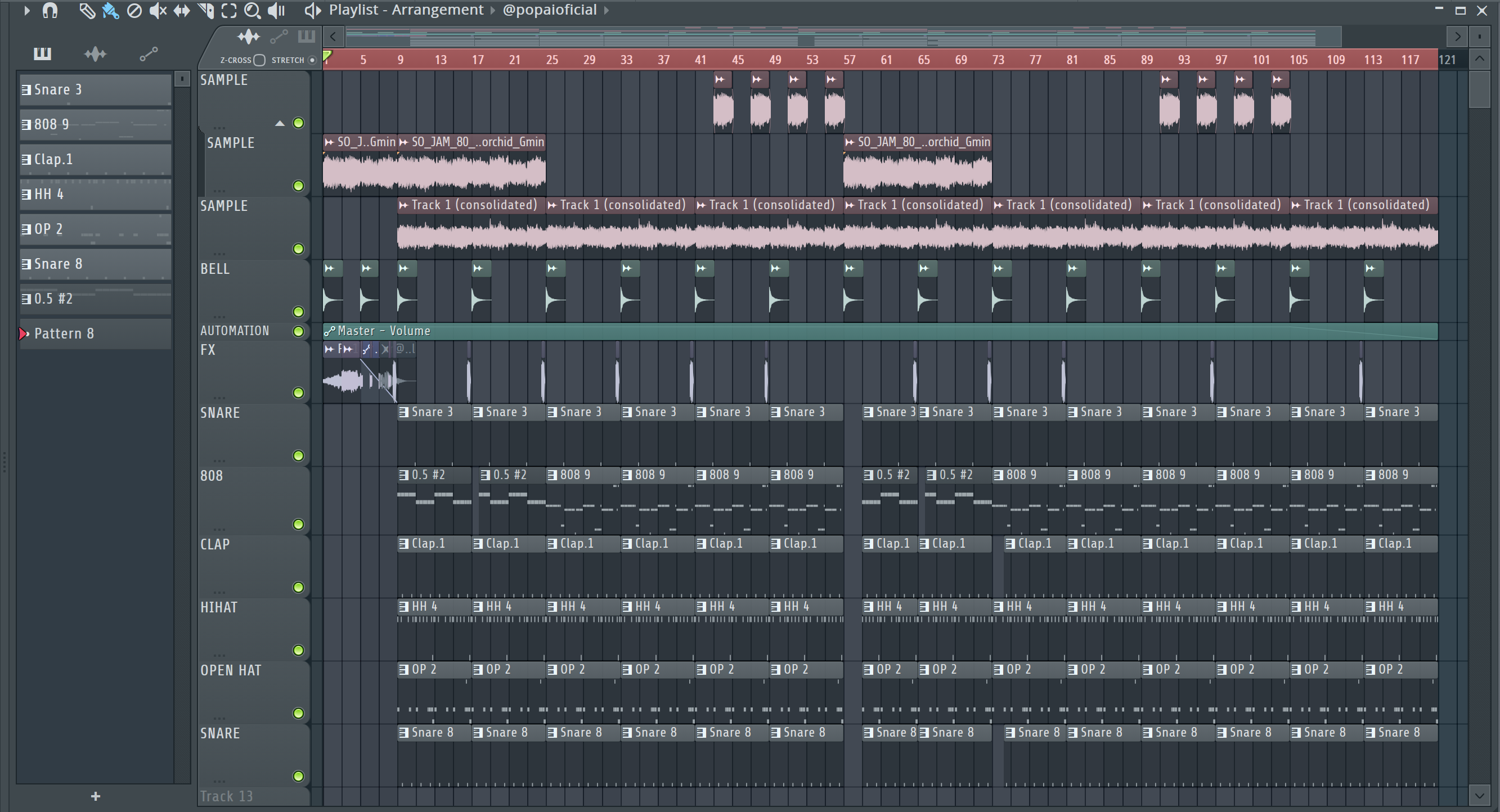Select Pattern 8 in picker

click(96, 334)
